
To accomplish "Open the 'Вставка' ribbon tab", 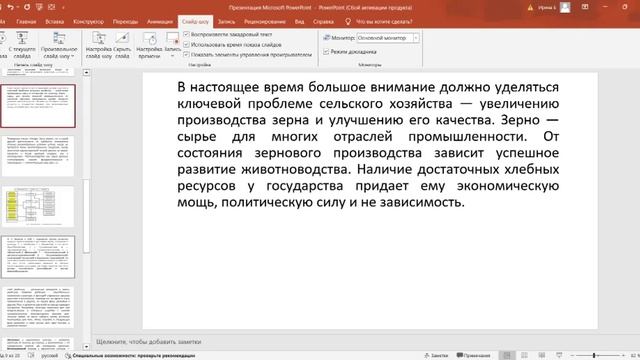I will [55, 21].
